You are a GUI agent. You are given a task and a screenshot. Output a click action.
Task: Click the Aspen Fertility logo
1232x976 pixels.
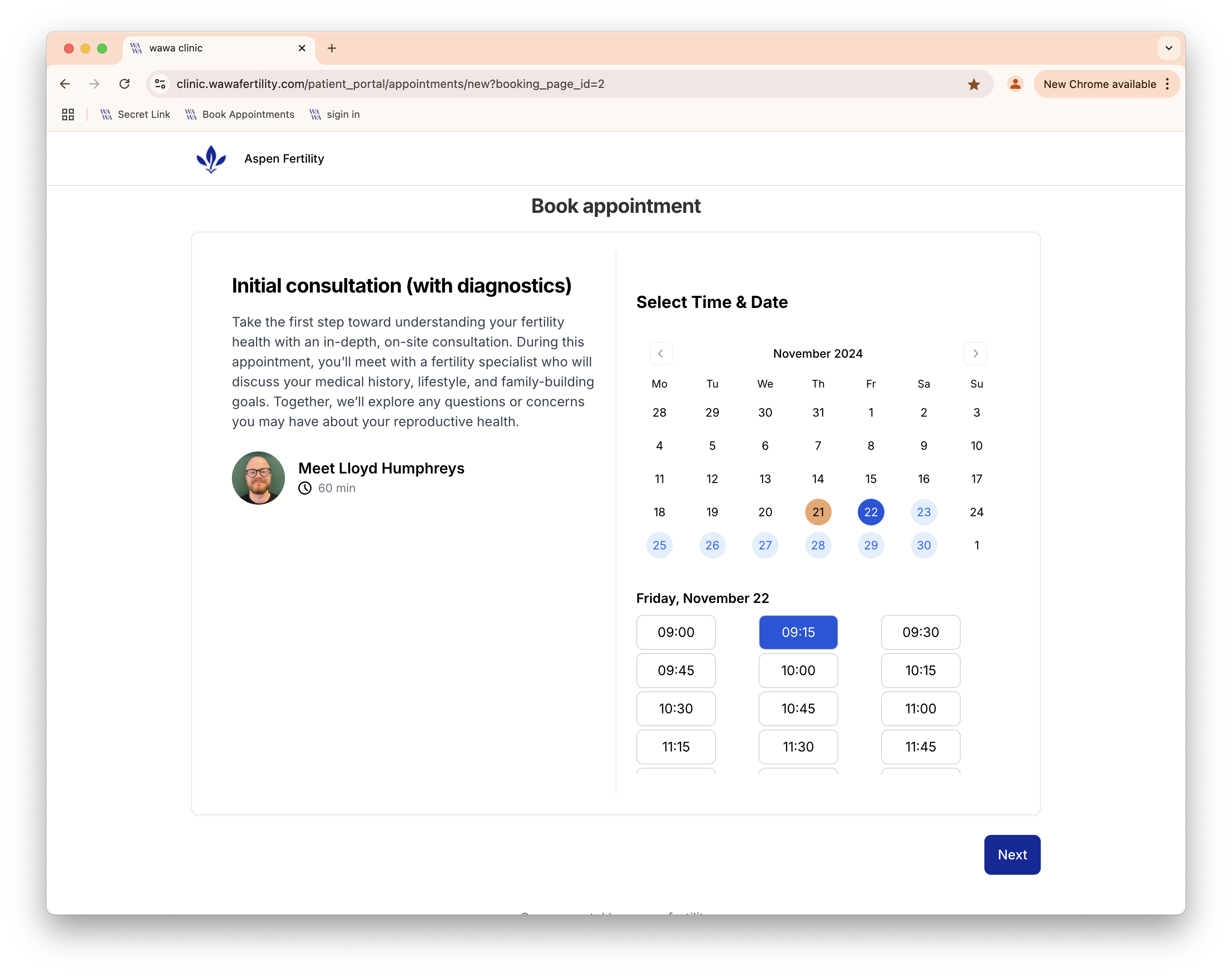pyautogui.click(x=211, y=159)
